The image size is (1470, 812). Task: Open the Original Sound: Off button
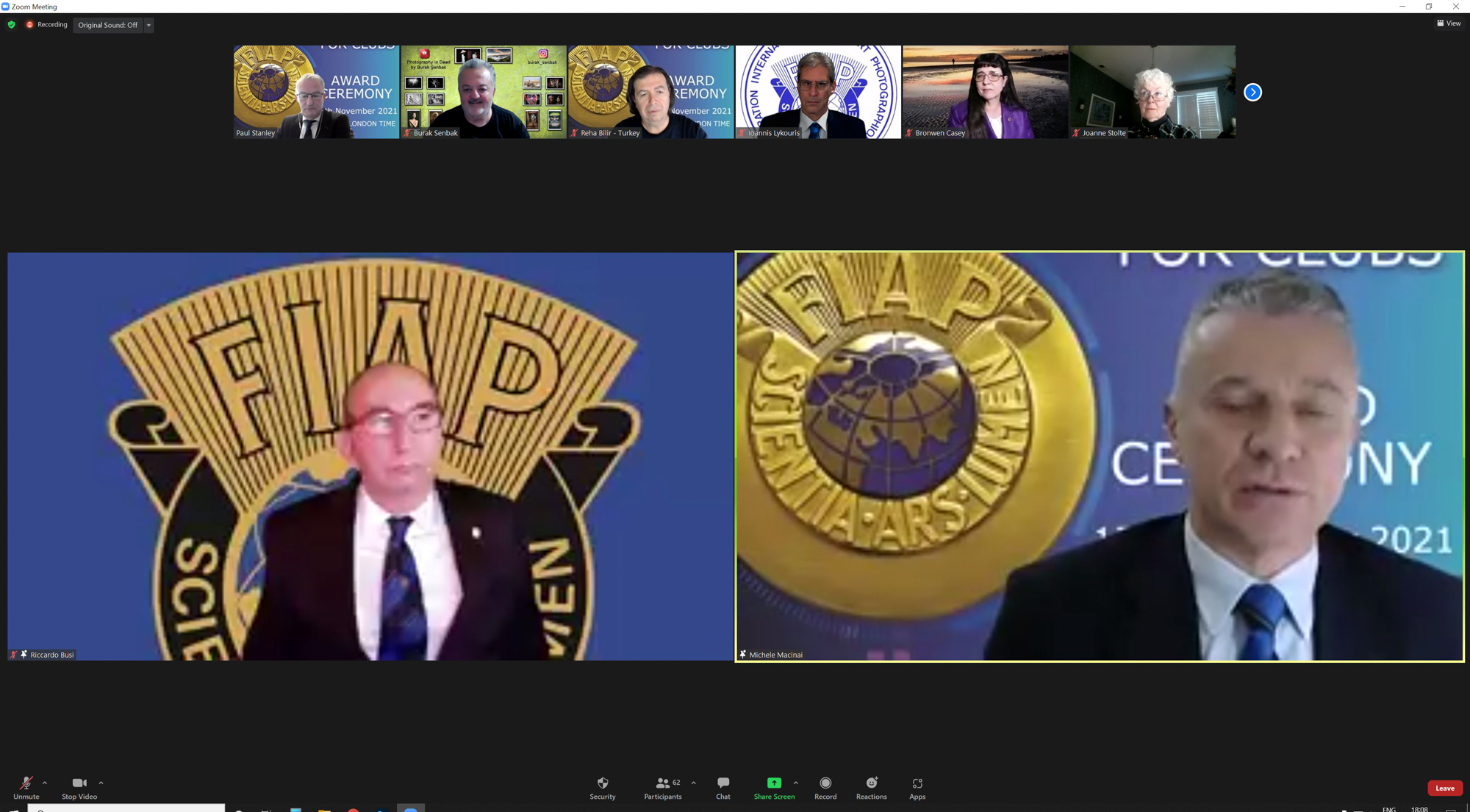pyautogui.click(x=108, y=25)
